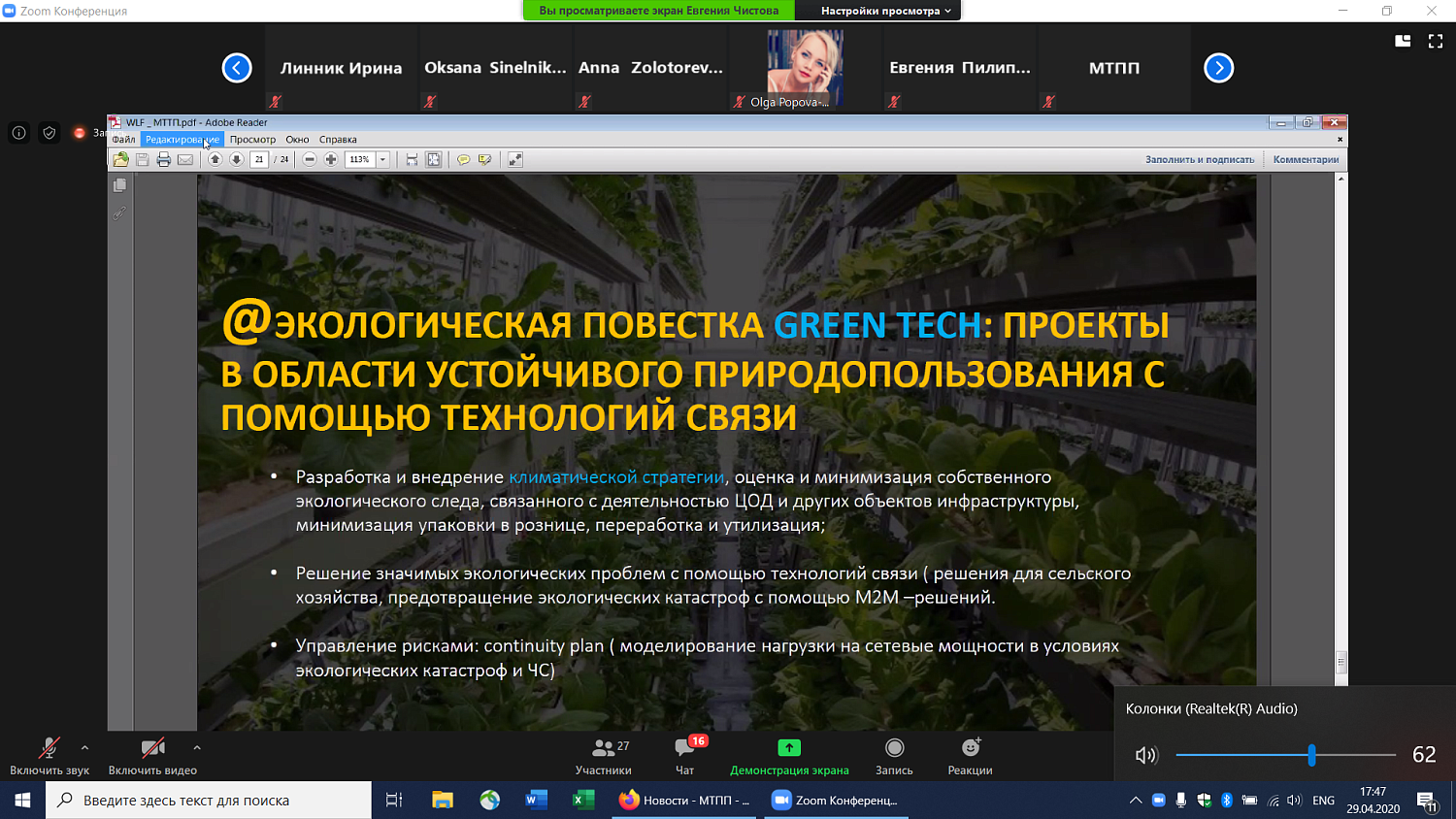This screenshot has height=819, width=1456.
Task: Add a sticky note comment icon
Action: click(x=463, y=159)
